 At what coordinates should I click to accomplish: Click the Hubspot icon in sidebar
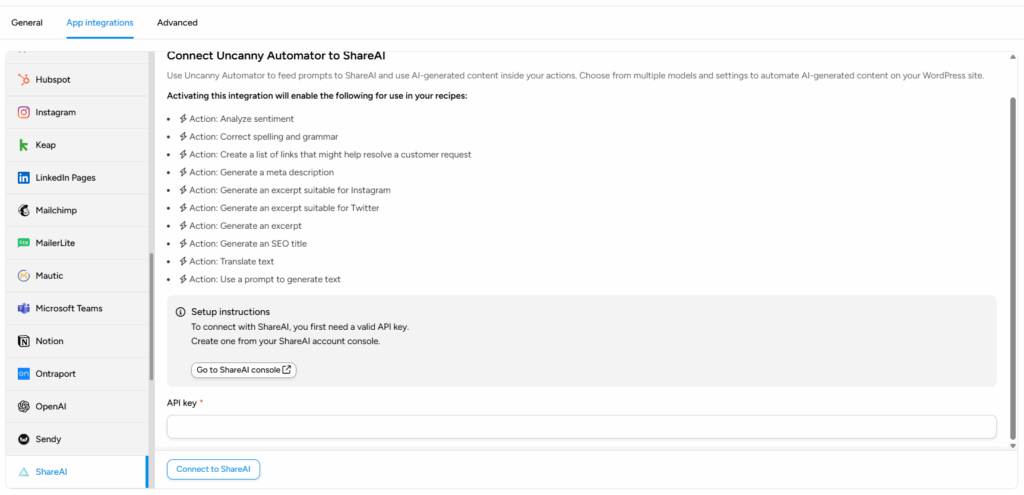pyautogui.click(x=24, y=80)
